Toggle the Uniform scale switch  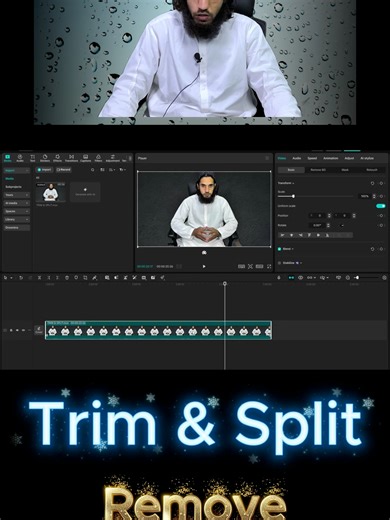[x=381, y=206]
